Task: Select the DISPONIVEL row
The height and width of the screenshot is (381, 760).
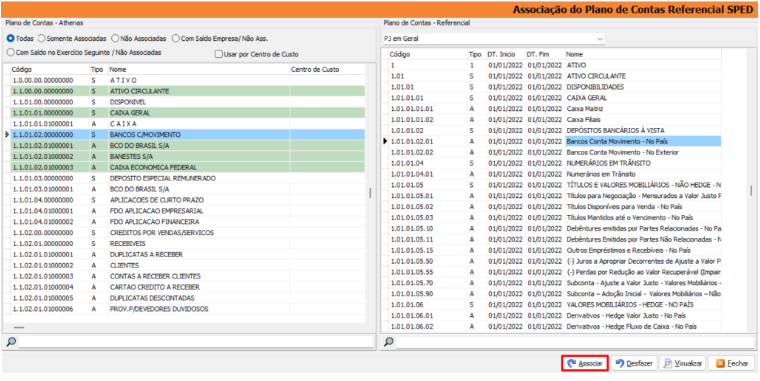Action: (x=188, y=102)
